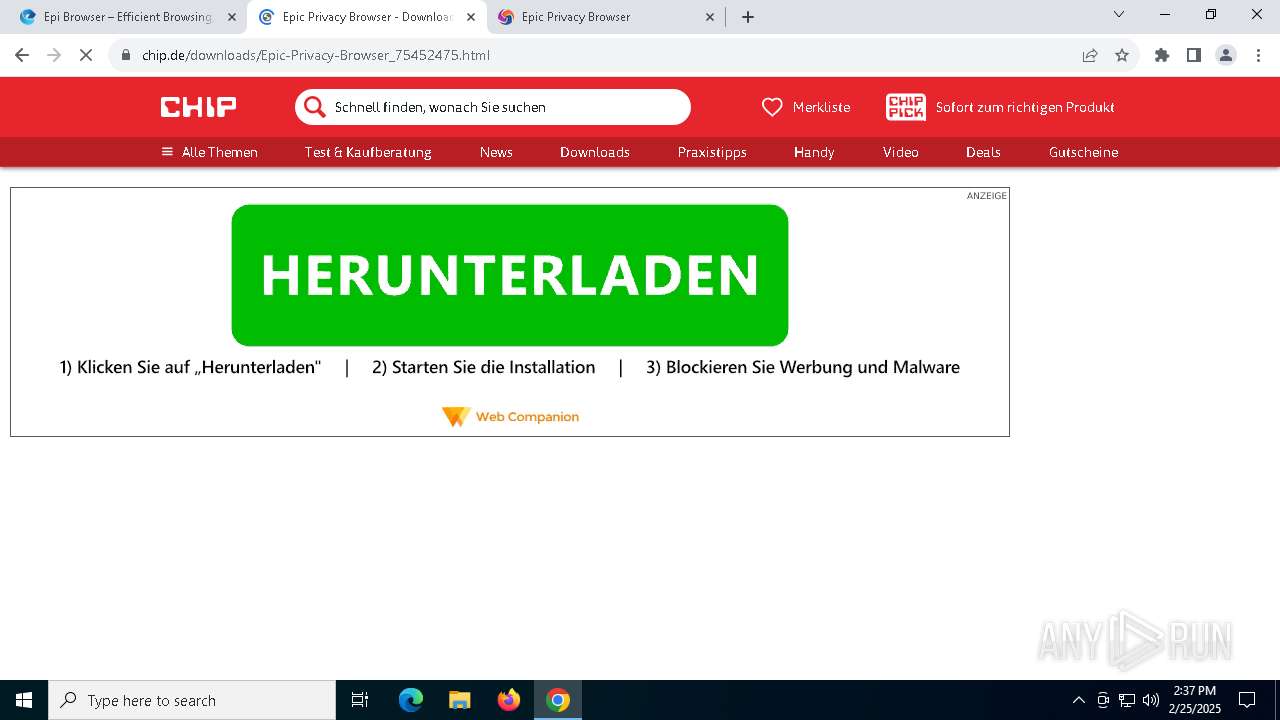
Task: Share this page via share icon
Action: click(x=1090, y=55)
